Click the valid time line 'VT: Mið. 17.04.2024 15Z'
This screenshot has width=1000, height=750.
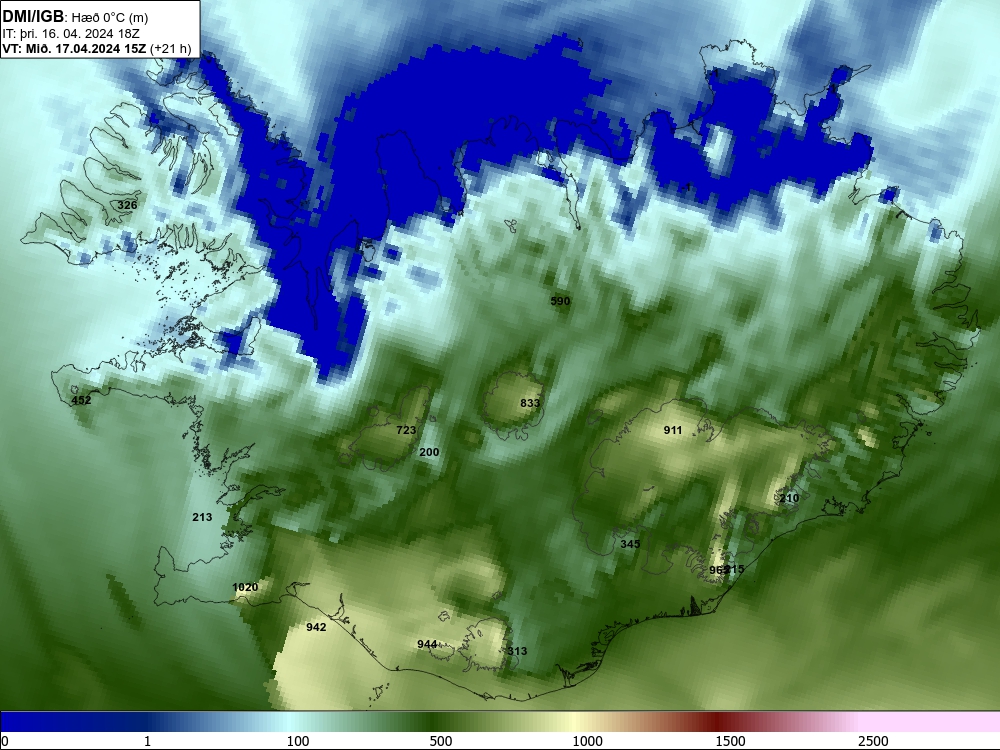point(75,48)
